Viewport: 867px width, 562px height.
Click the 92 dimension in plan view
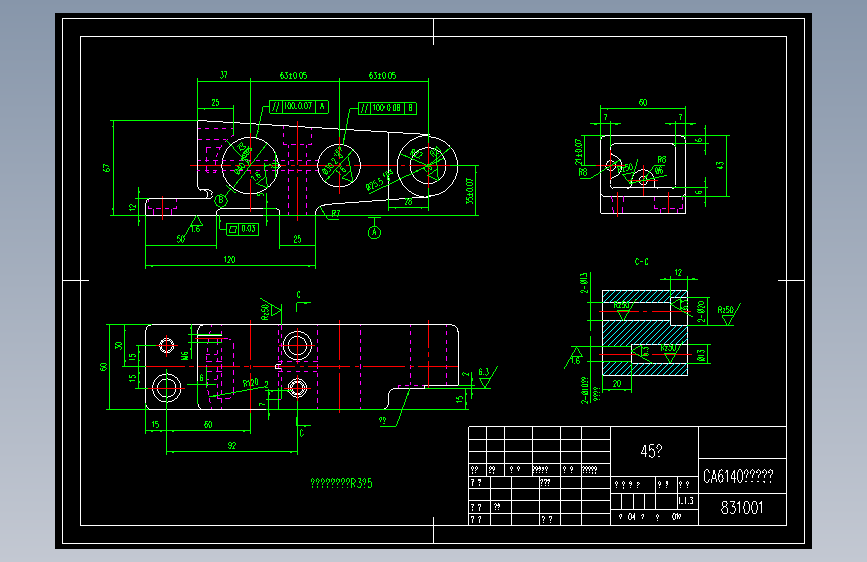coord(232,445)
